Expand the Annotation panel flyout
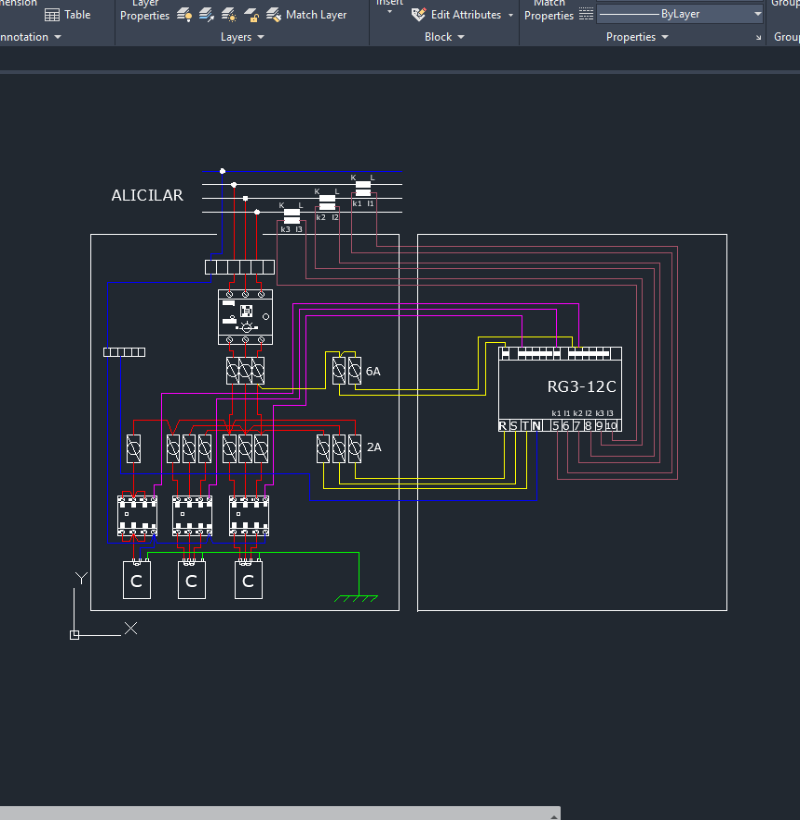Screen dimensions: 800x820 pos(57,38)
